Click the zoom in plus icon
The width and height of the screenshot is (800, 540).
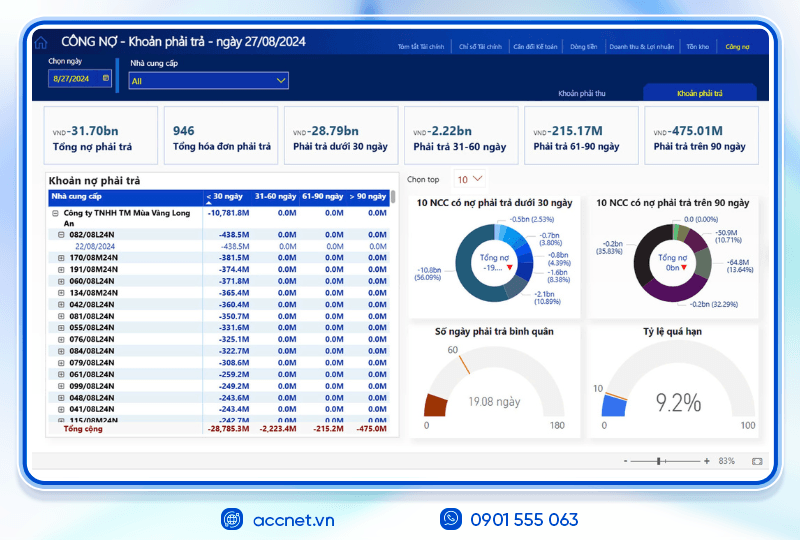tap(707, 461)
